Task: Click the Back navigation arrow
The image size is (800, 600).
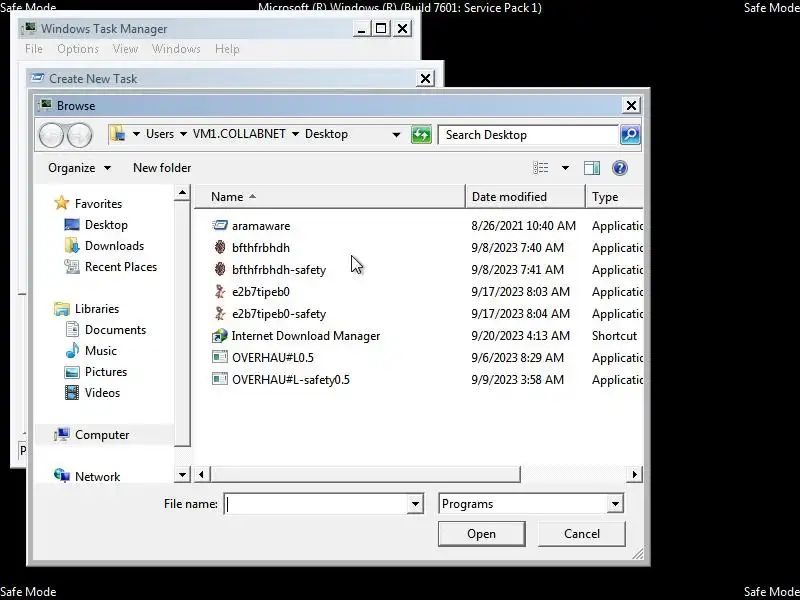Action: [x=51, y=135]
